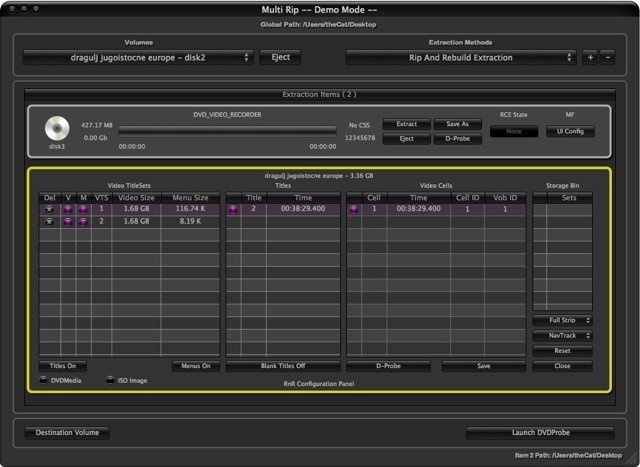Open the UI Config button
The image size is (640, 467).
point(570,131)
